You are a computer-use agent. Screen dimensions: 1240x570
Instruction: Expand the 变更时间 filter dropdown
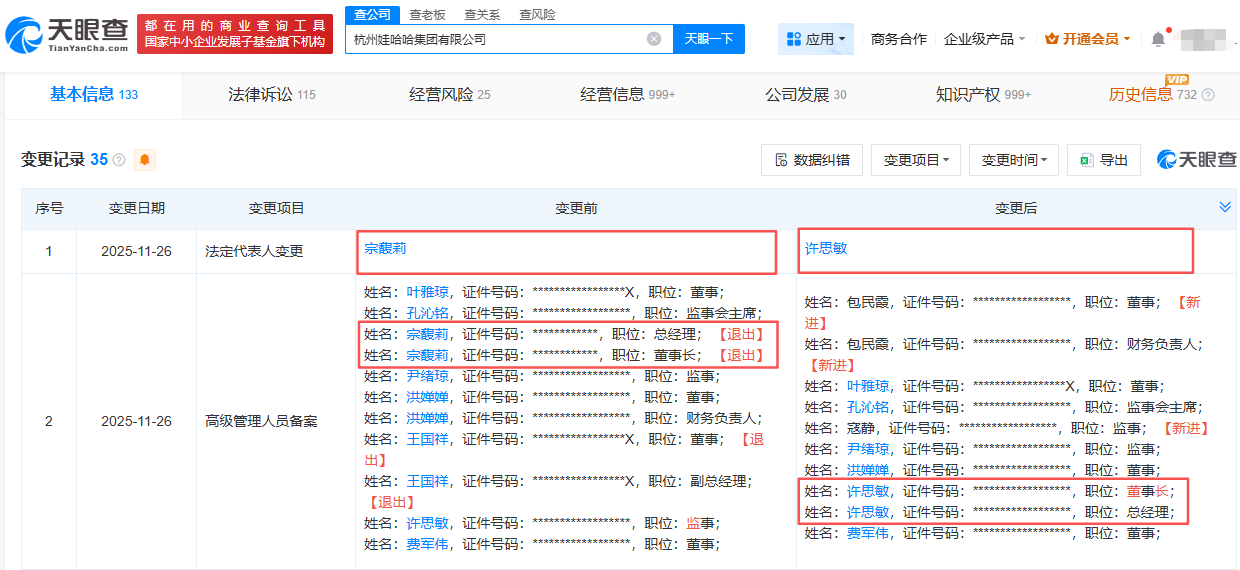click(x=1014, y=160)
